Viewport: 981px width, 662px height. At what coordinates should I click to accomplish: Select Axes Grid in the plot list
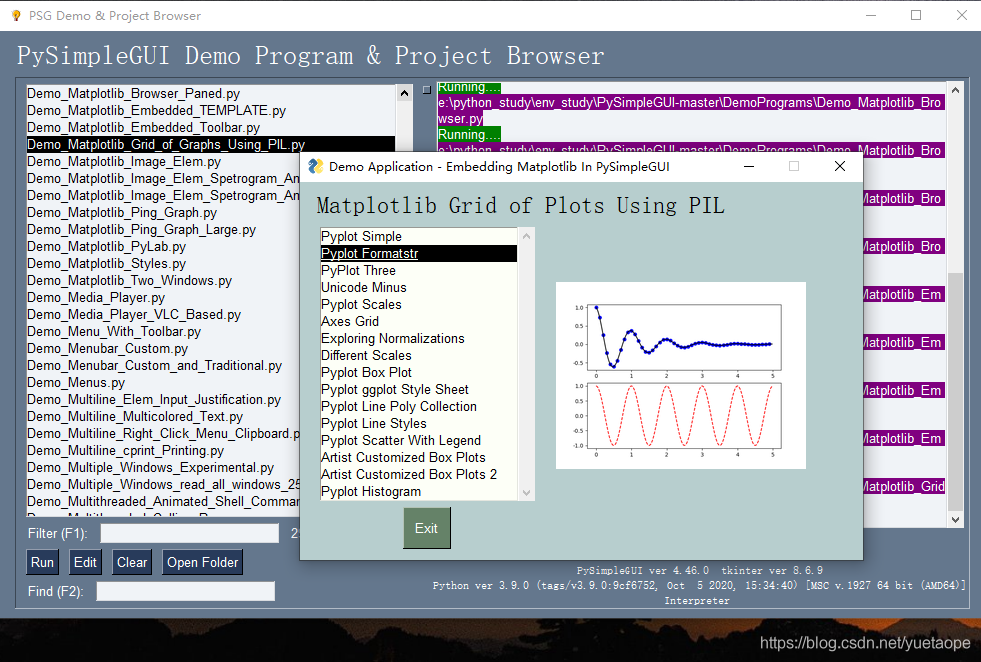419,321
